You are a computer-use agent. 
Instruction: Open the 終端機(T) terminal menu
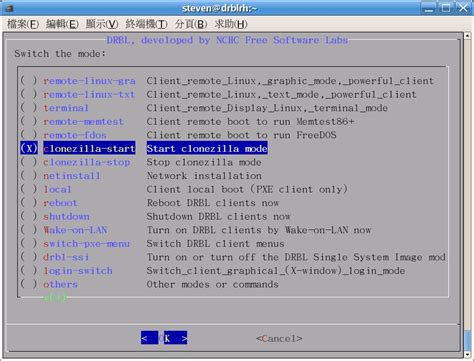(x=146, y=24)
